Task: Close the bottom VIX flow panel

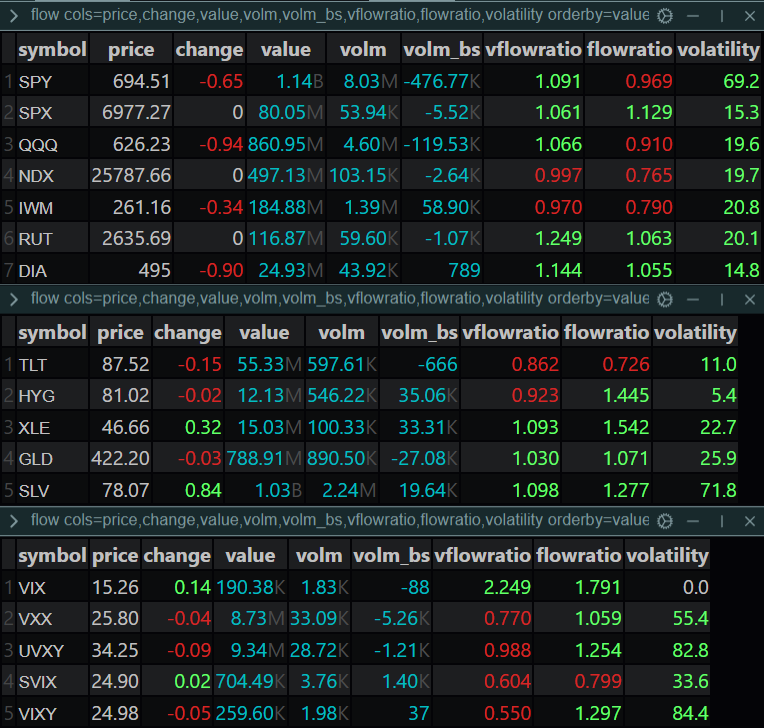Action: point(750,521)
